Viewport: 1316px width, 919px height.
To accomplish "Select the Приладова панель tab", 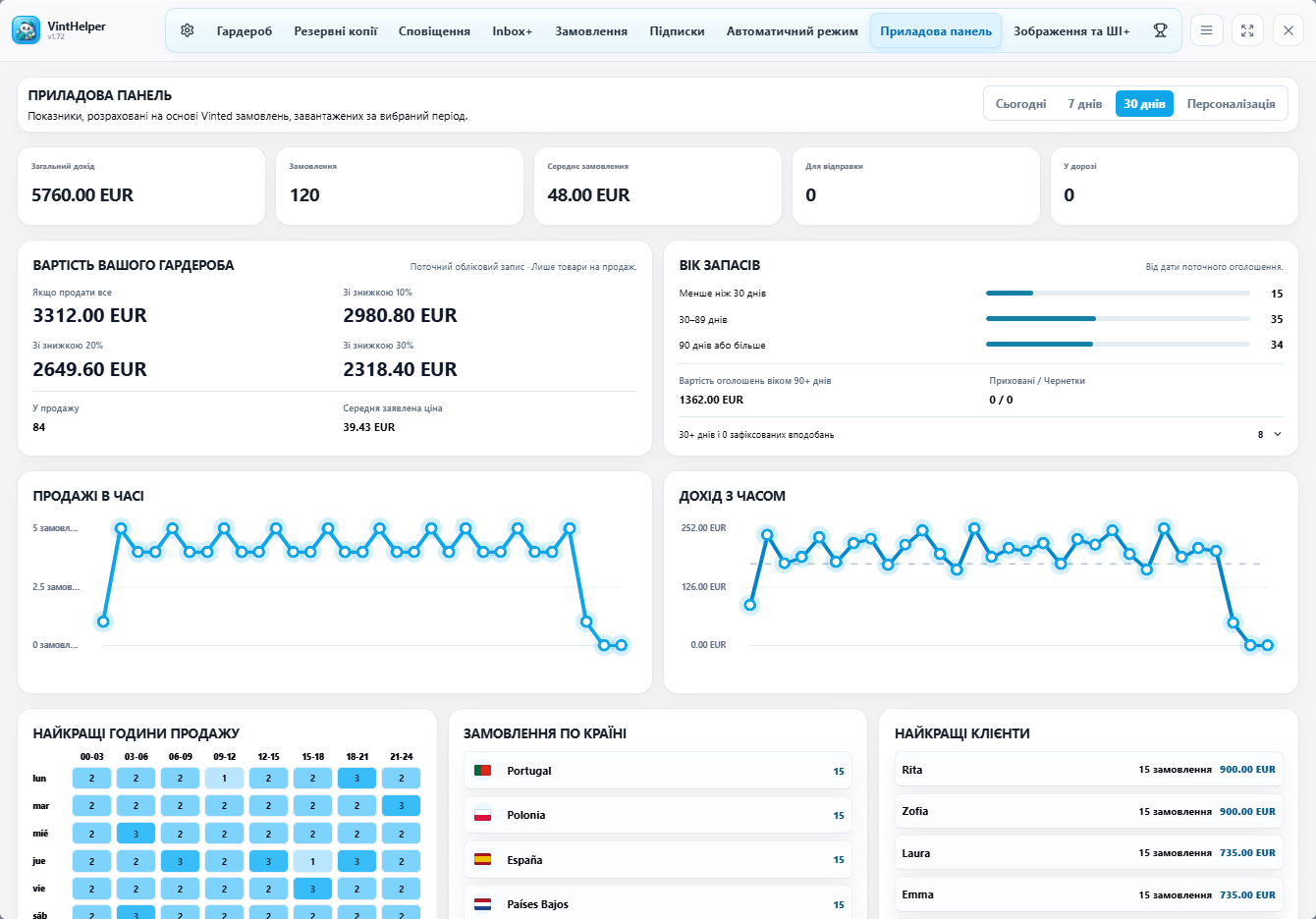I will 936,31.
